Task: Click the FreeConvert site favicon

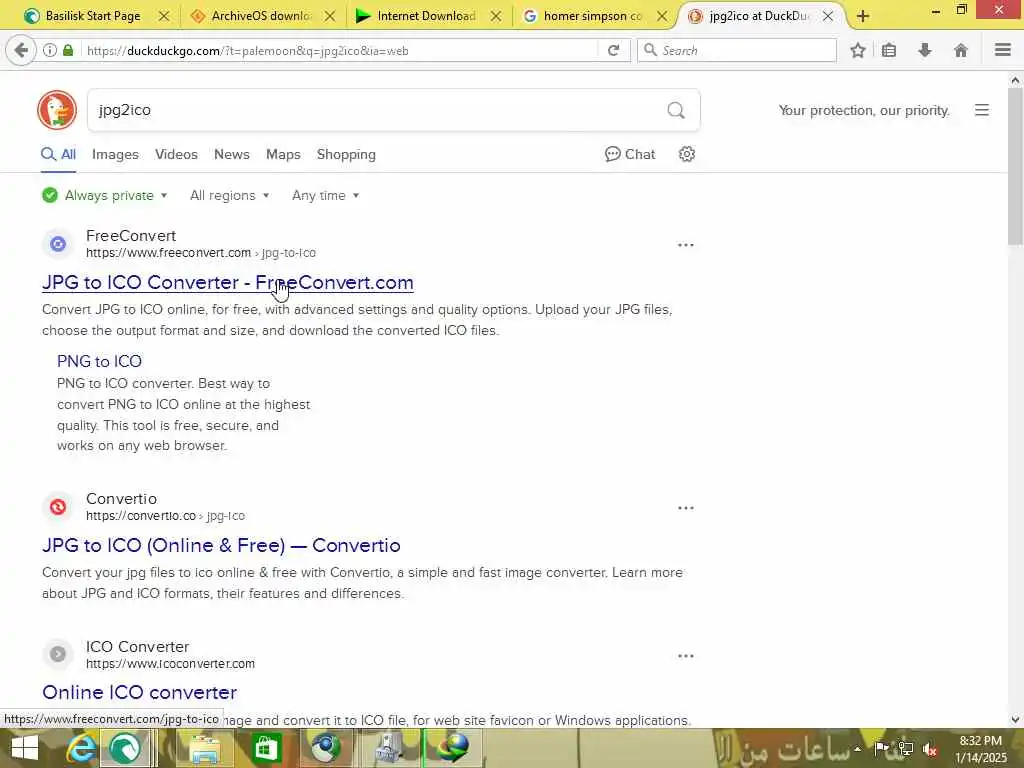Action: click(57, 244)
